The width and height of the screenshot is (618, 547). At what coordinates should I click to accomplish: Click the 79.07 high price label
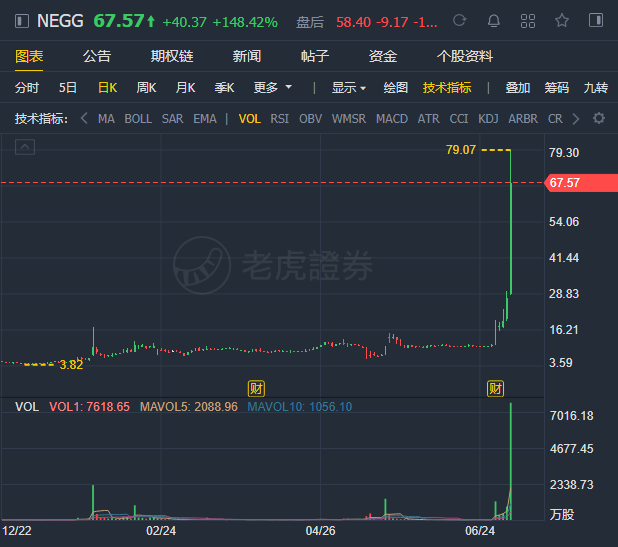(x=461, y=150)
